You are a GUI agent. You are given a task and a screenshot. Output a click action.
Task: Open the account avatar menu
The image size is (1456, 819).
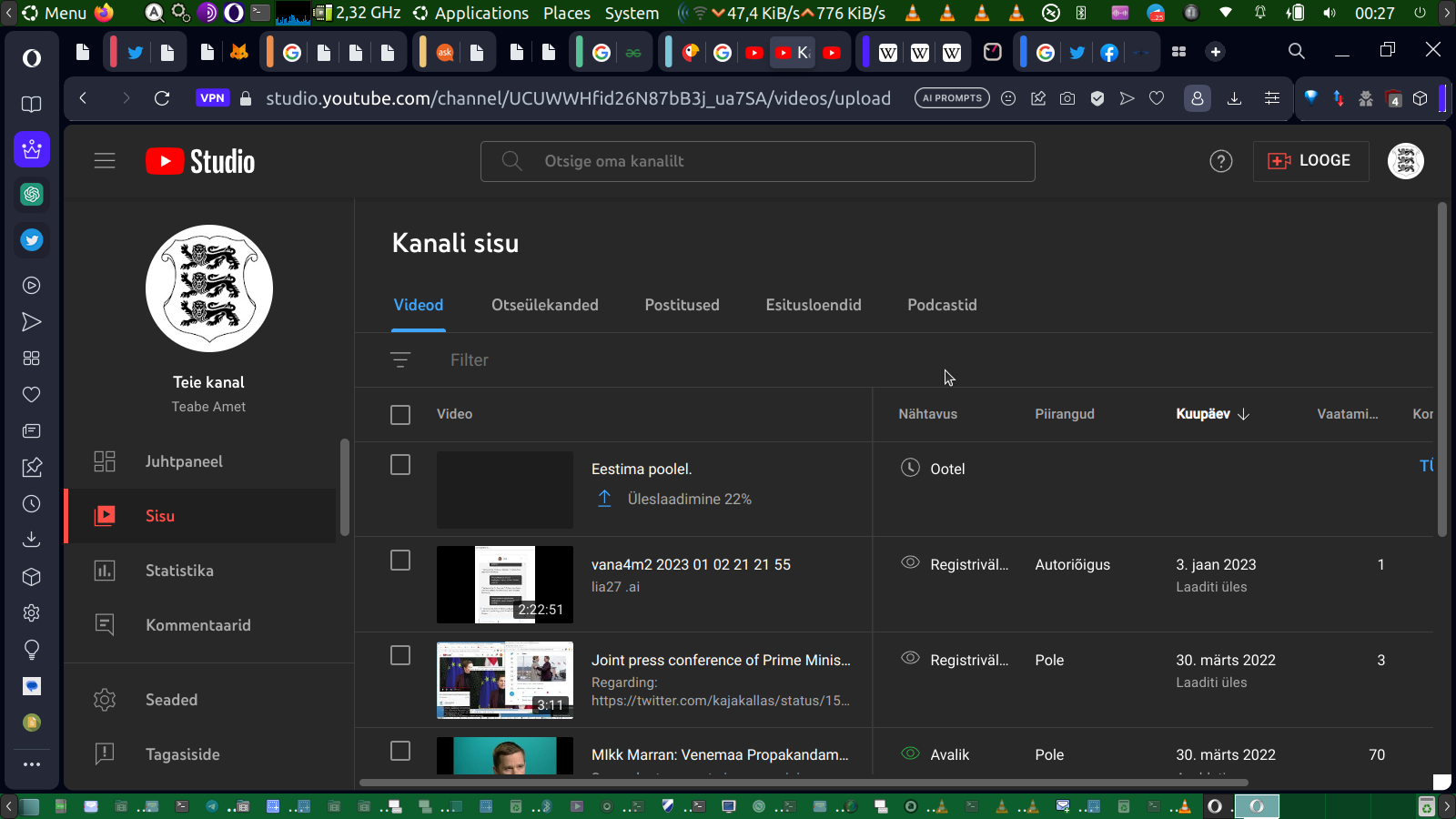click(1405, 161)
